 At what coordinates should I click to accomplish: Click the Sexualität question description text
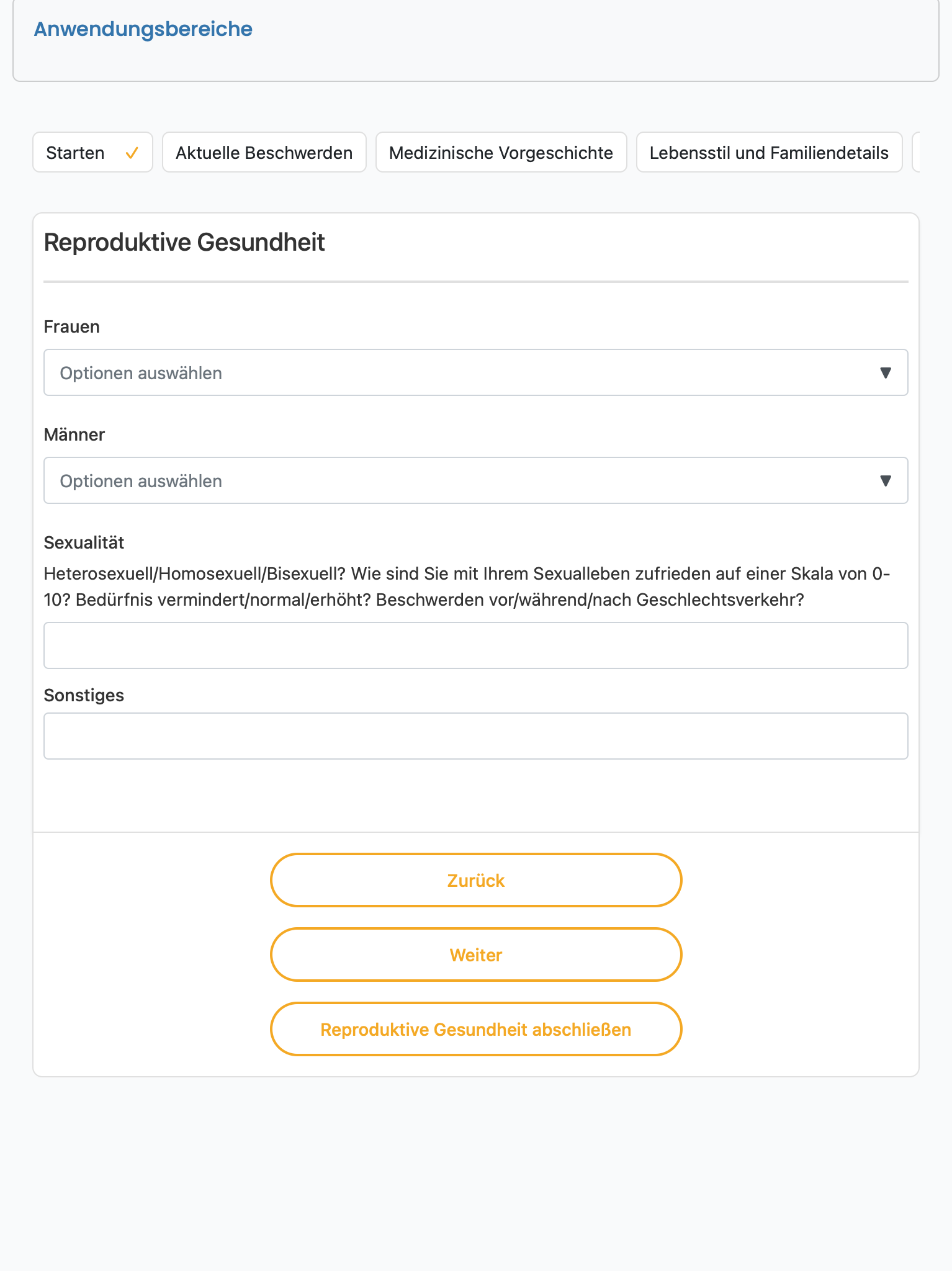pyautogui.click(x=467, y=586)
